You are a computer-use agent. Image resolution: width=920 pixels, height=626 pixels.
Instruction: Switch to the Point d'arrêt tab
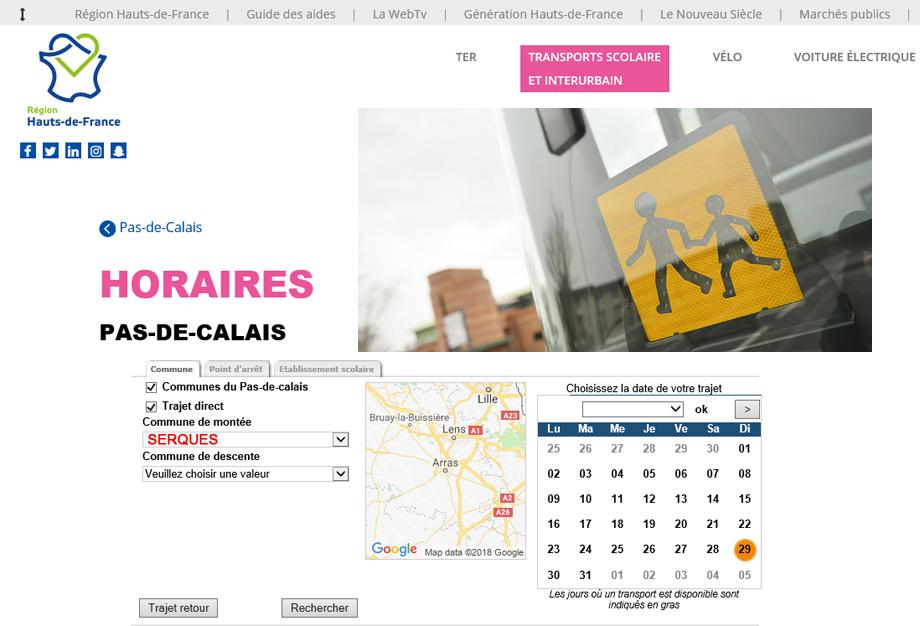pos(236,369)
